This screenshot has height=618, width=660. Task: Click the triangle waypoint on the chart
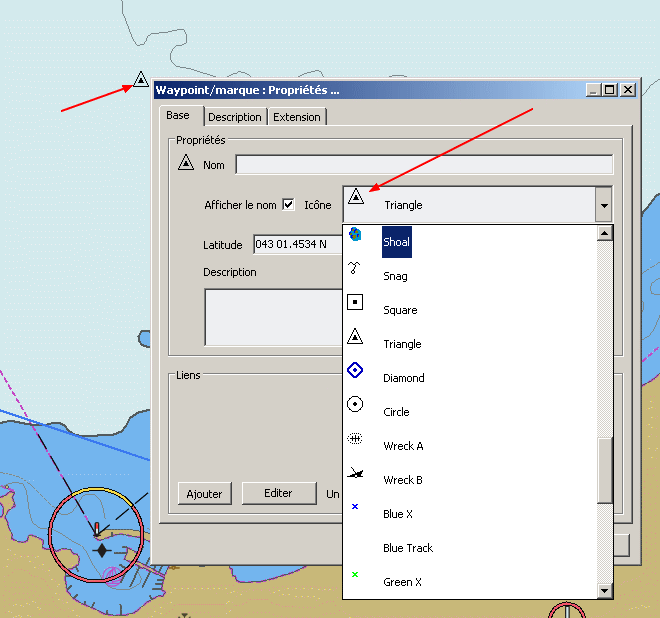coord(141,79)
